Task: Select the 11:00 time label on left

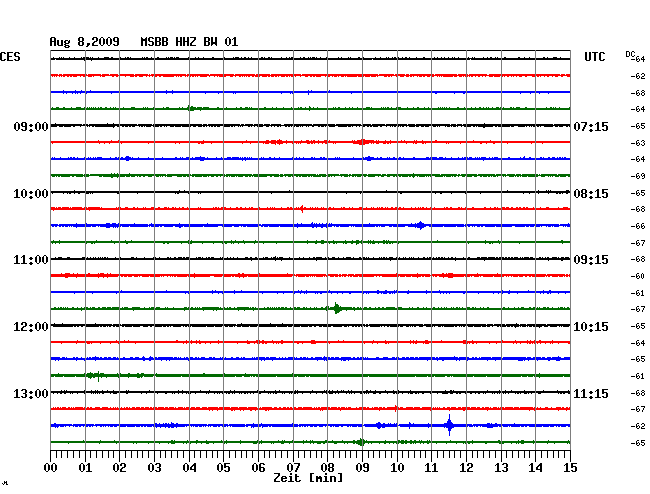Action: [31, 260]
